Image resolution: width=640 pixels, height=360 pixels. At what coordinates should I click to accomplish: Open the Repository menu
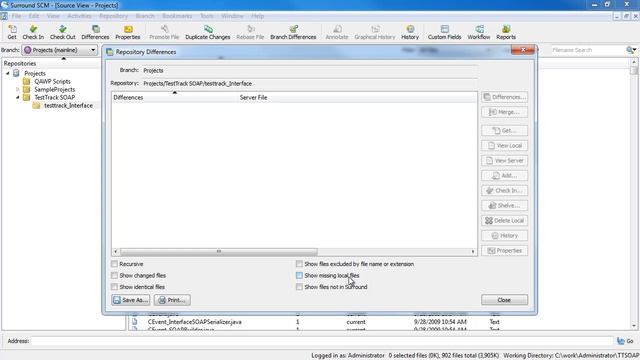click(x=113, y=16)
